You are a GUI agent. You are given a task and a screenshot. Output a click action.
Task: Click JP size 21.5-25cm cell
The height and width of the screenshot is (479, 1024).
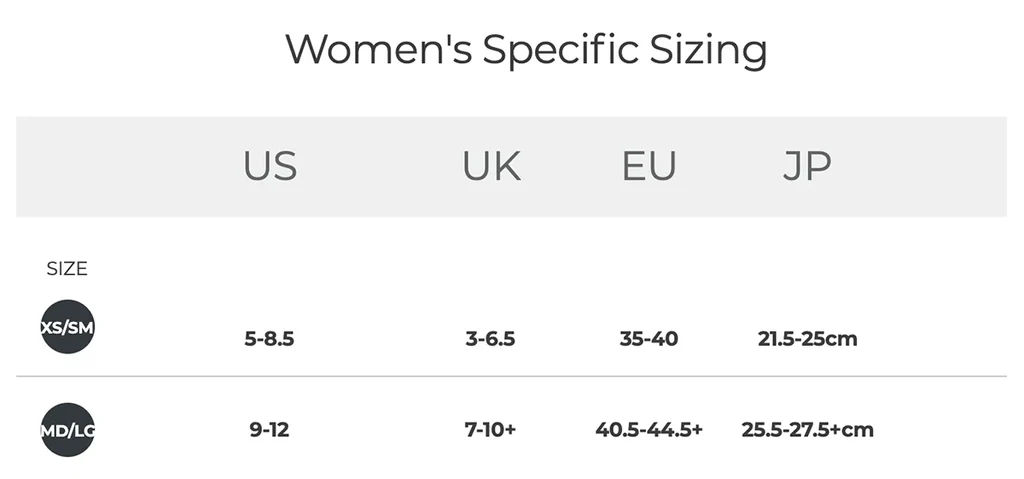[x=807, y=339]
